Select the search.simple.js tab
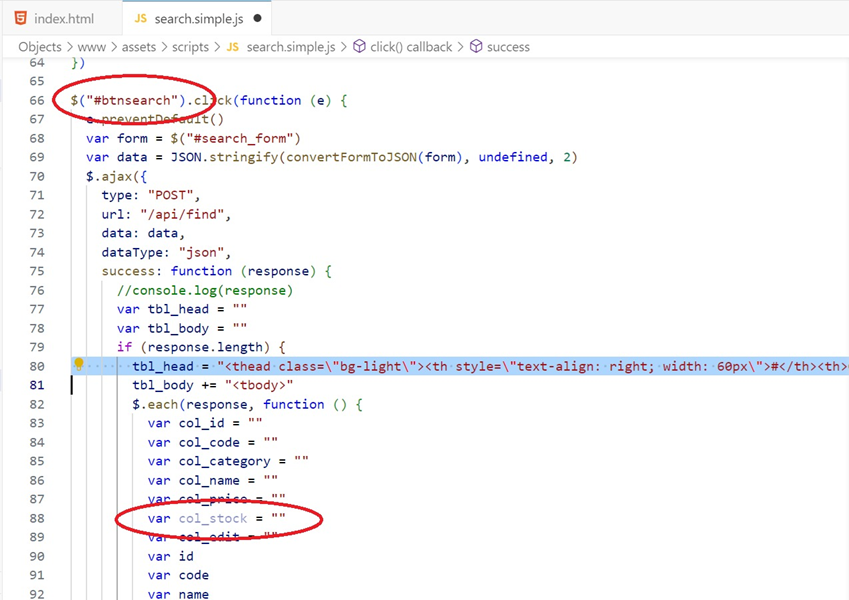Screen dimensions: 849x600 point(197,18)
